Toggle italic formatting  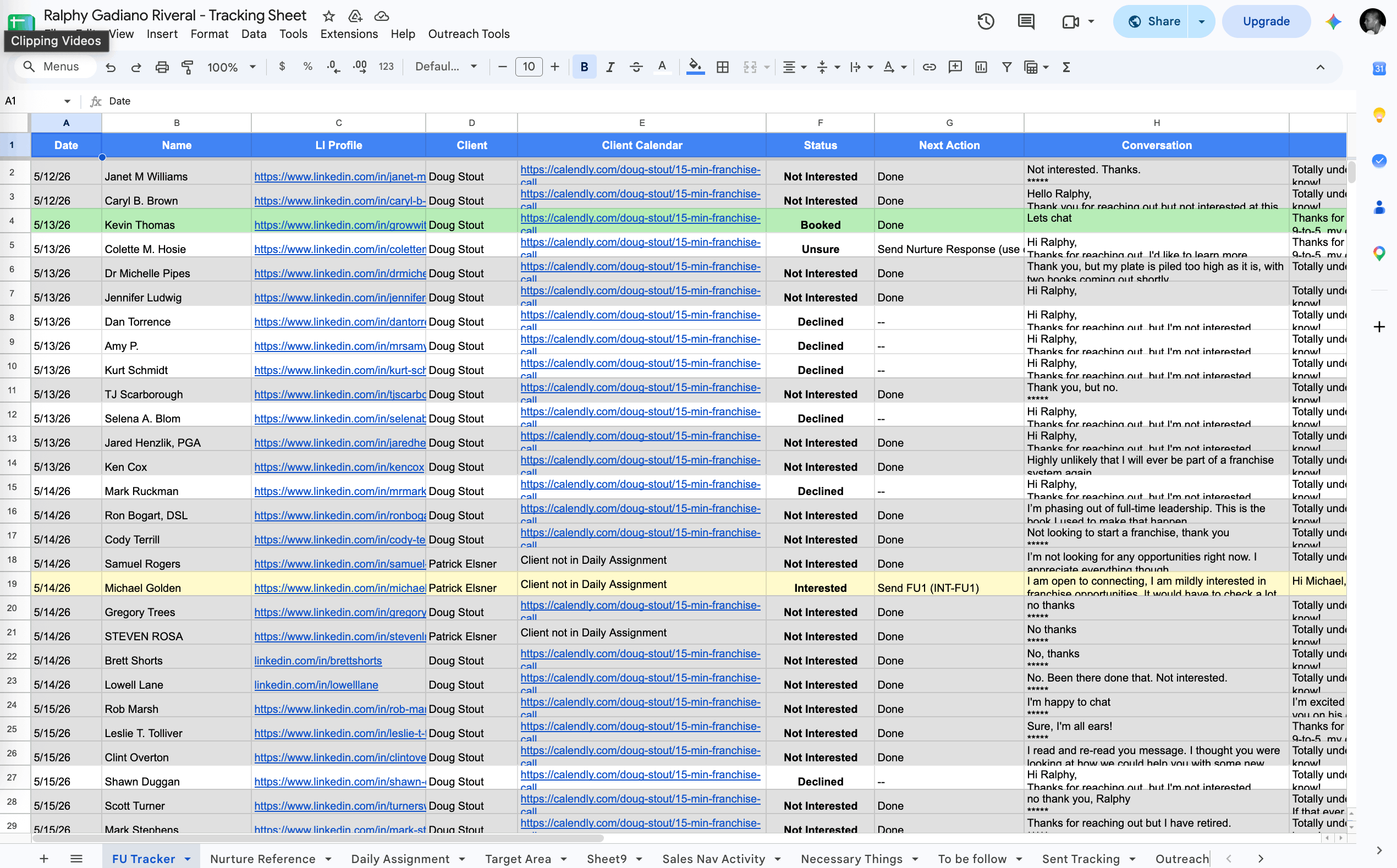610,67
